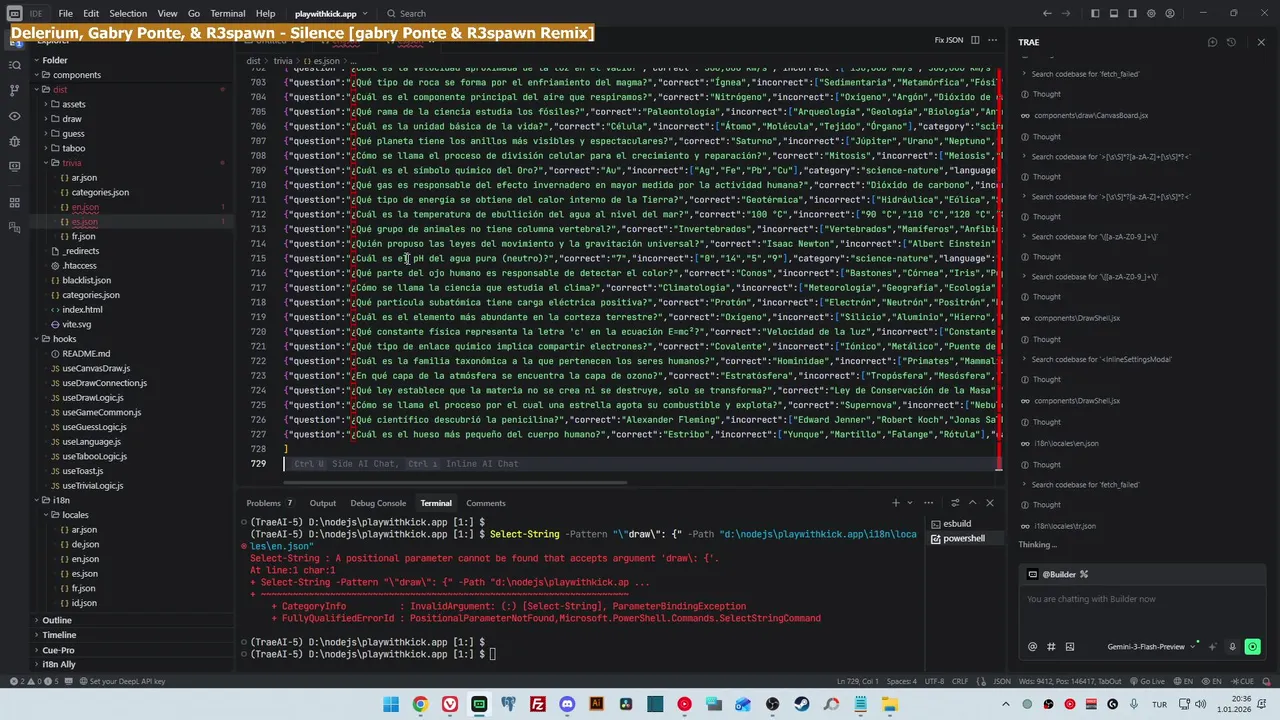Viewport: 1280px width, 720px height.
Task: Add a # context reference in the chat
Action: click(1051, 647)
